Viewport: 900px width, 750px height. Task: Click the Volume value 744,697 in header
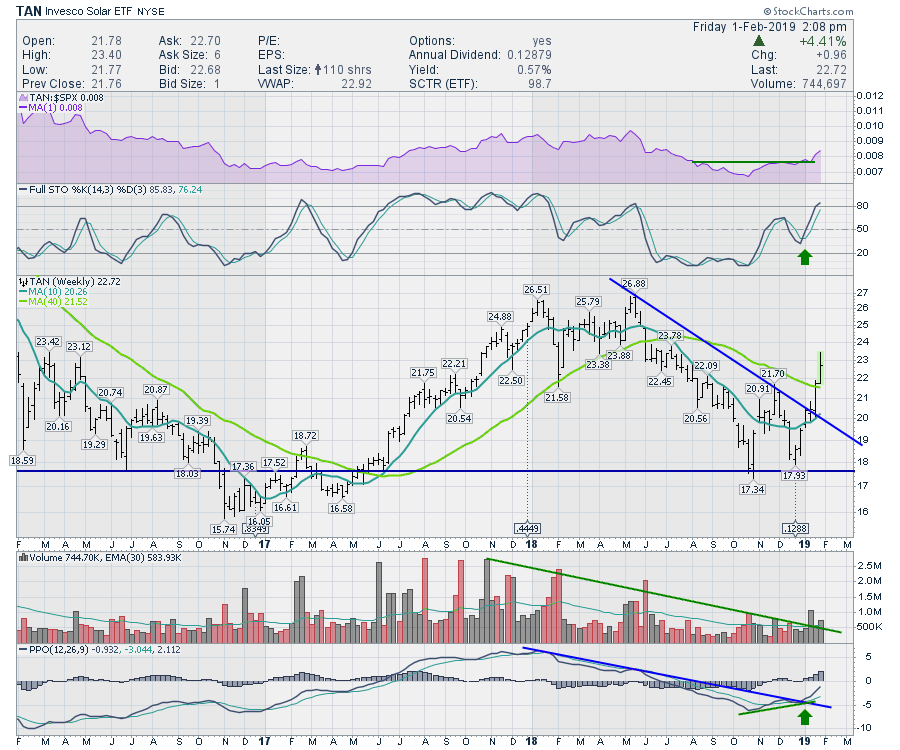tap(824, 84)
